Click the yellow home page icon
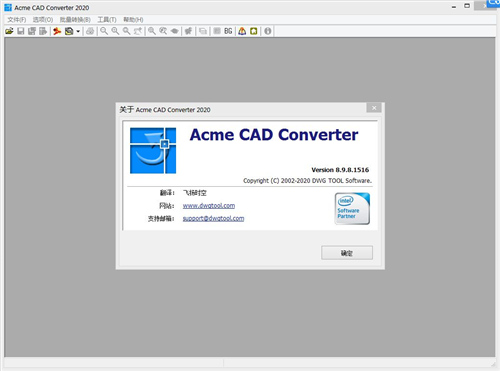 [x=254, y=31]
